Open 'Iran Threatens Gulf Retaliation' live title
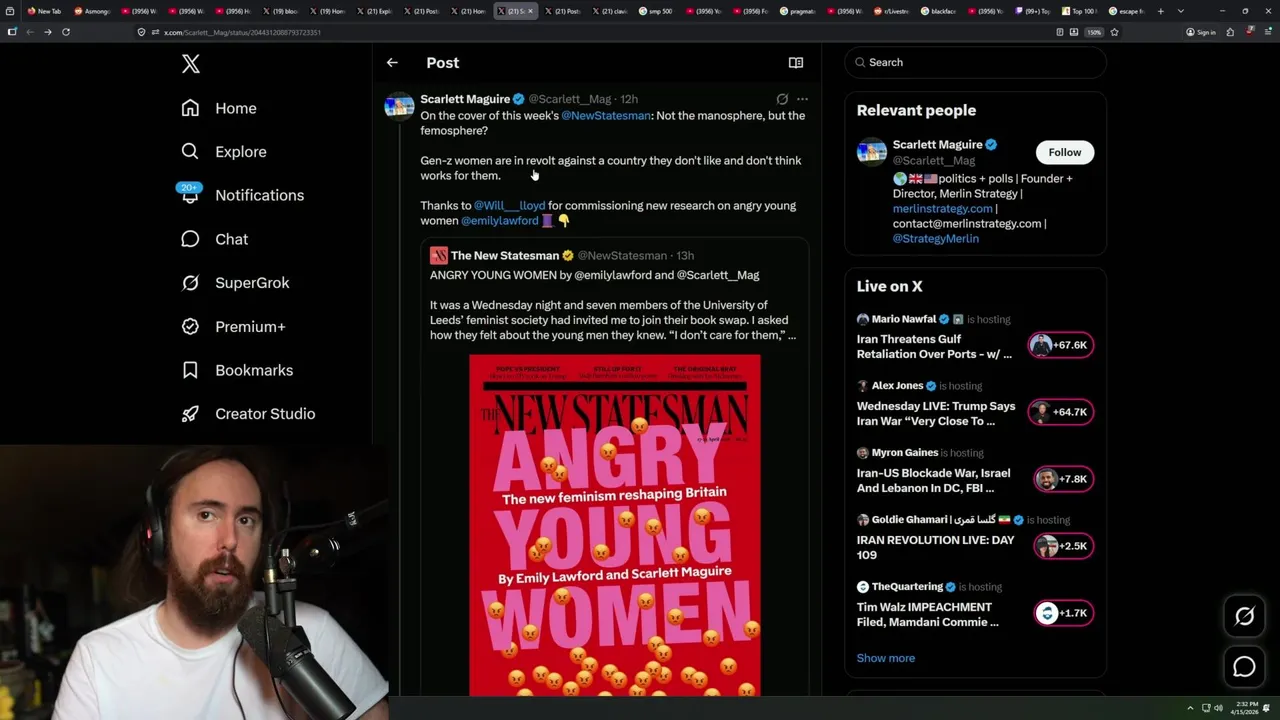This screenshot has height=720, width=1280. 934,346
